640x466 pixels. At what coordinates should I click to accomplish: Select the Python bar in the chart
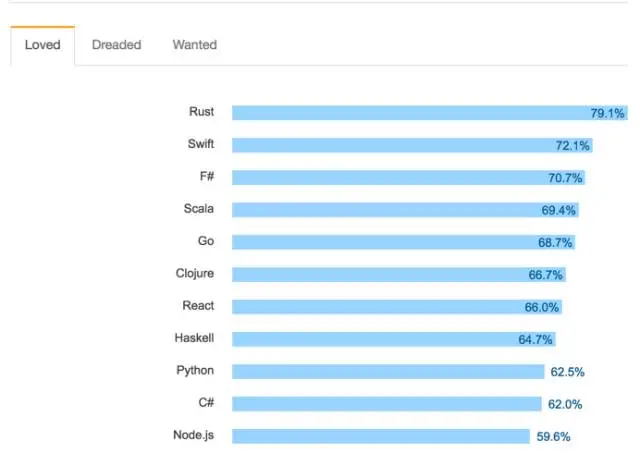pyautogui.click(x=388, y=371)
